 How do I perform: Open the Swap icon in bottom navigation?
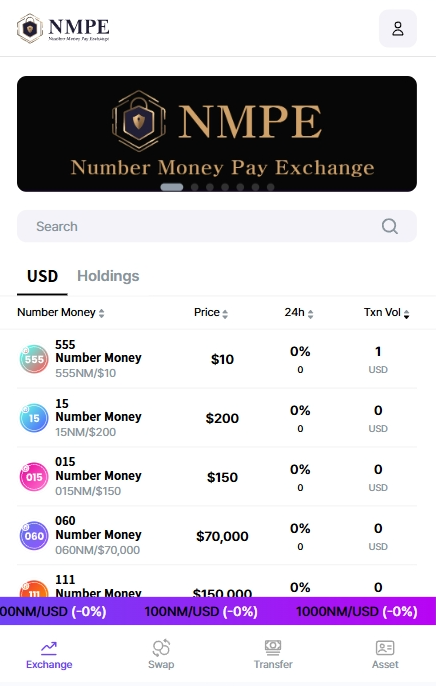[161, 654]
